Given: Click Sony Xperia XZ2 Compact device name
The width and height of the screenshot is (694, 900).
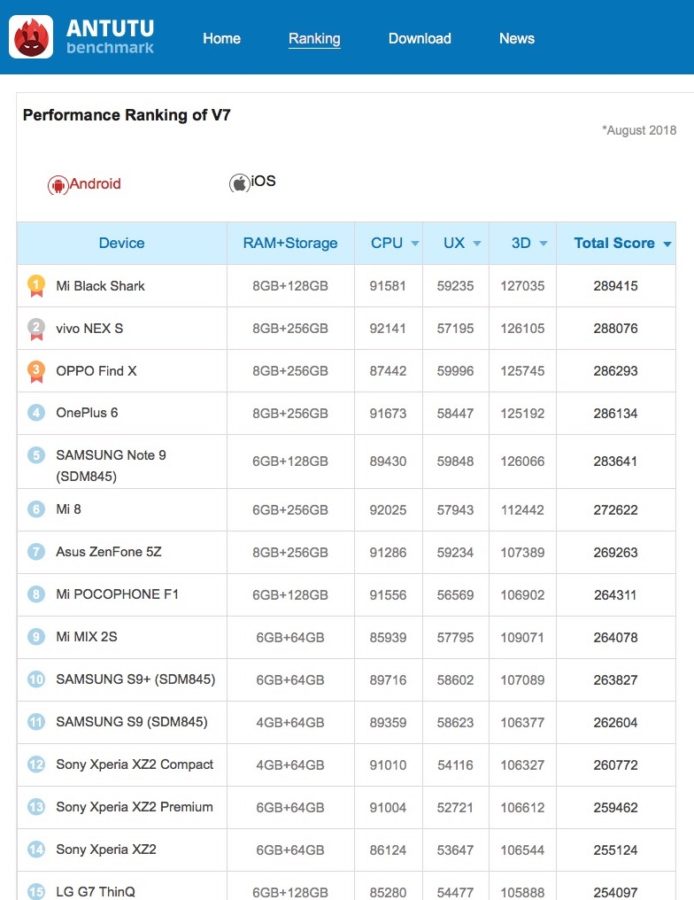Looking at the screenshot, I should click(134, 765).
